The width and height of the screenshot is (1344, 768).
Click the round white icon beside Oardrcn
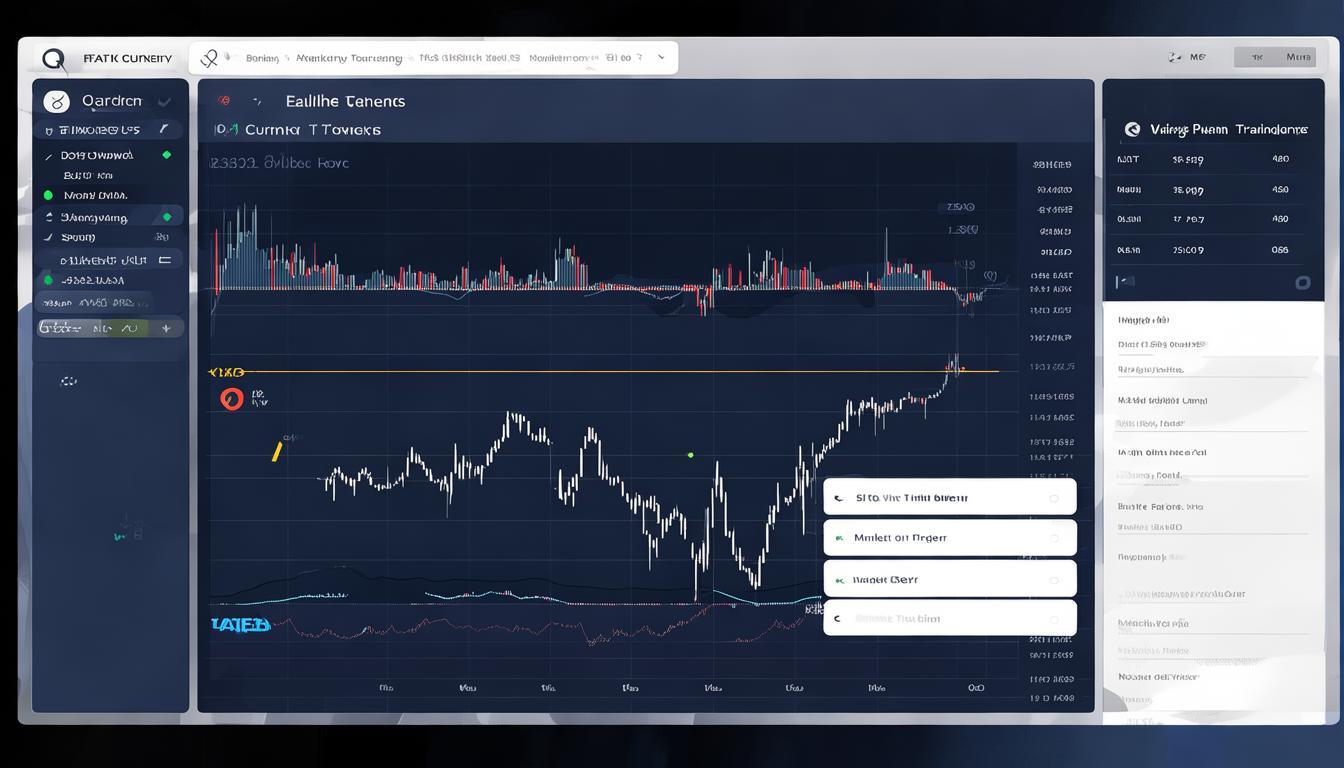click(57, 101)
